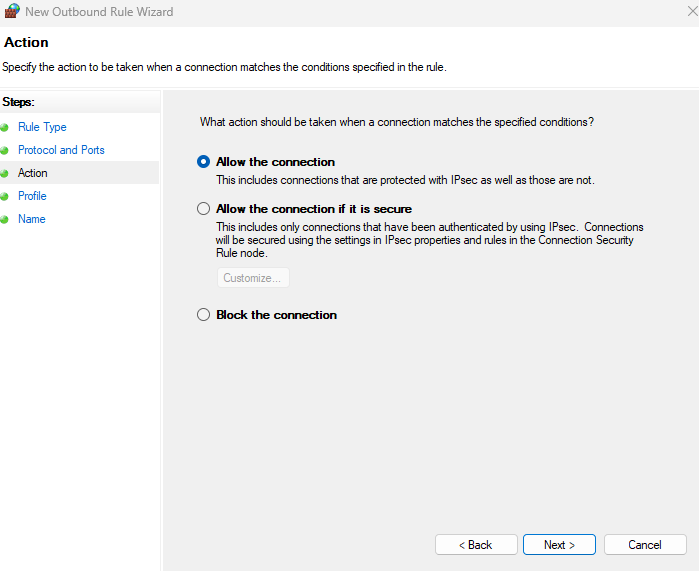Jump to the Profile step
The height and width of the screenshot is (571, 699).
pyautogui.click(x=32, y=196)
